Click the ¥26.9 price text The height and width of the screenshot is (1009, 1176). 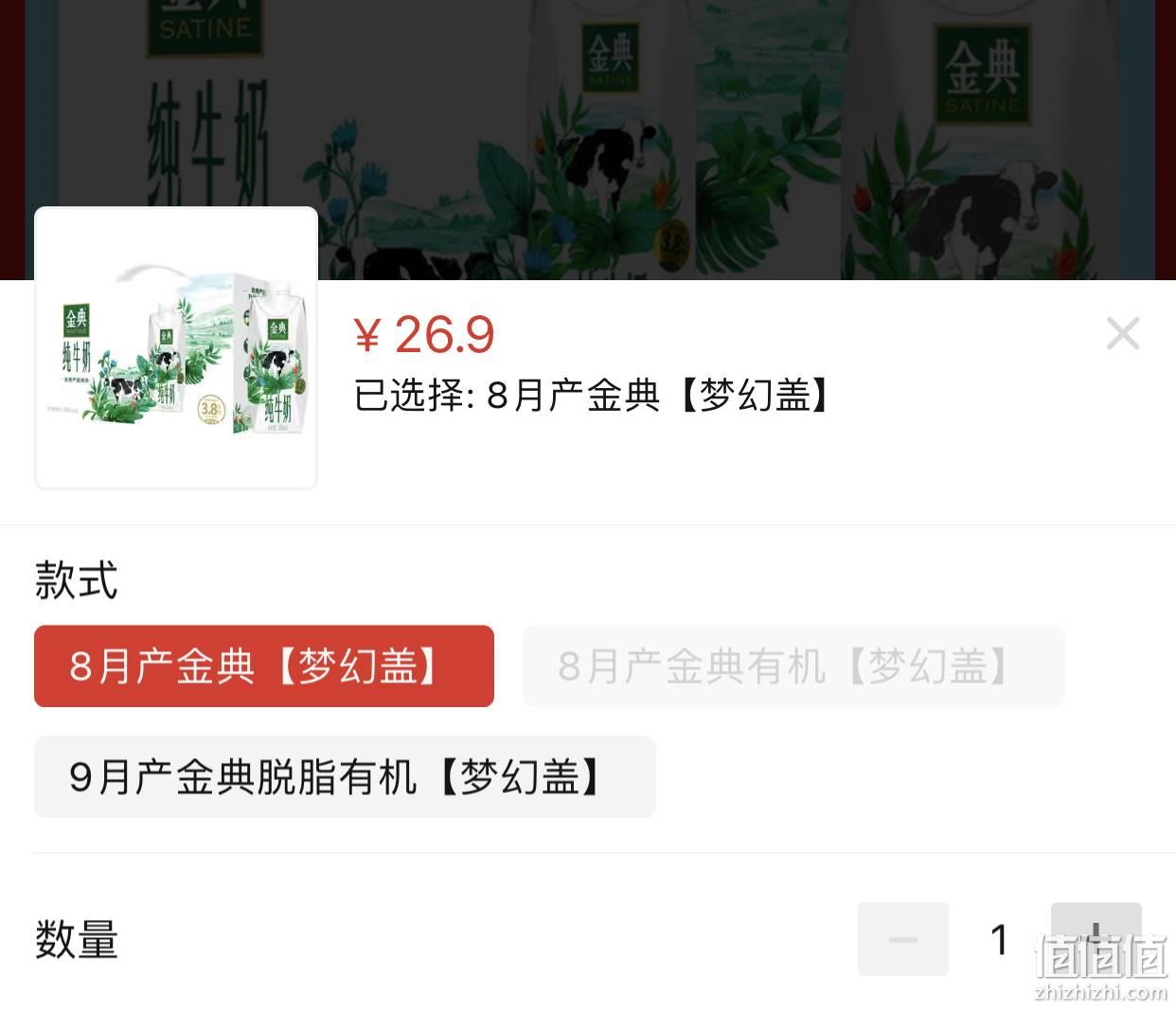pyautogui.click(x=424, y=335)
